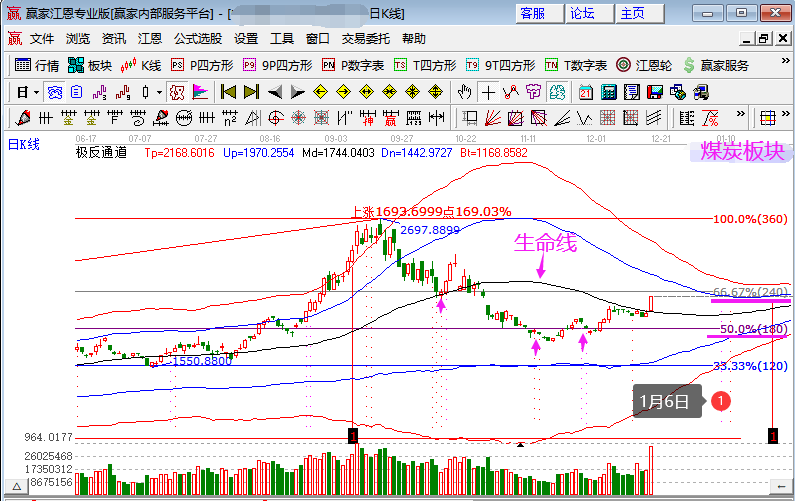
Task: Click the triangle button at bottom-left corner
Action: (x=16, y=486)
